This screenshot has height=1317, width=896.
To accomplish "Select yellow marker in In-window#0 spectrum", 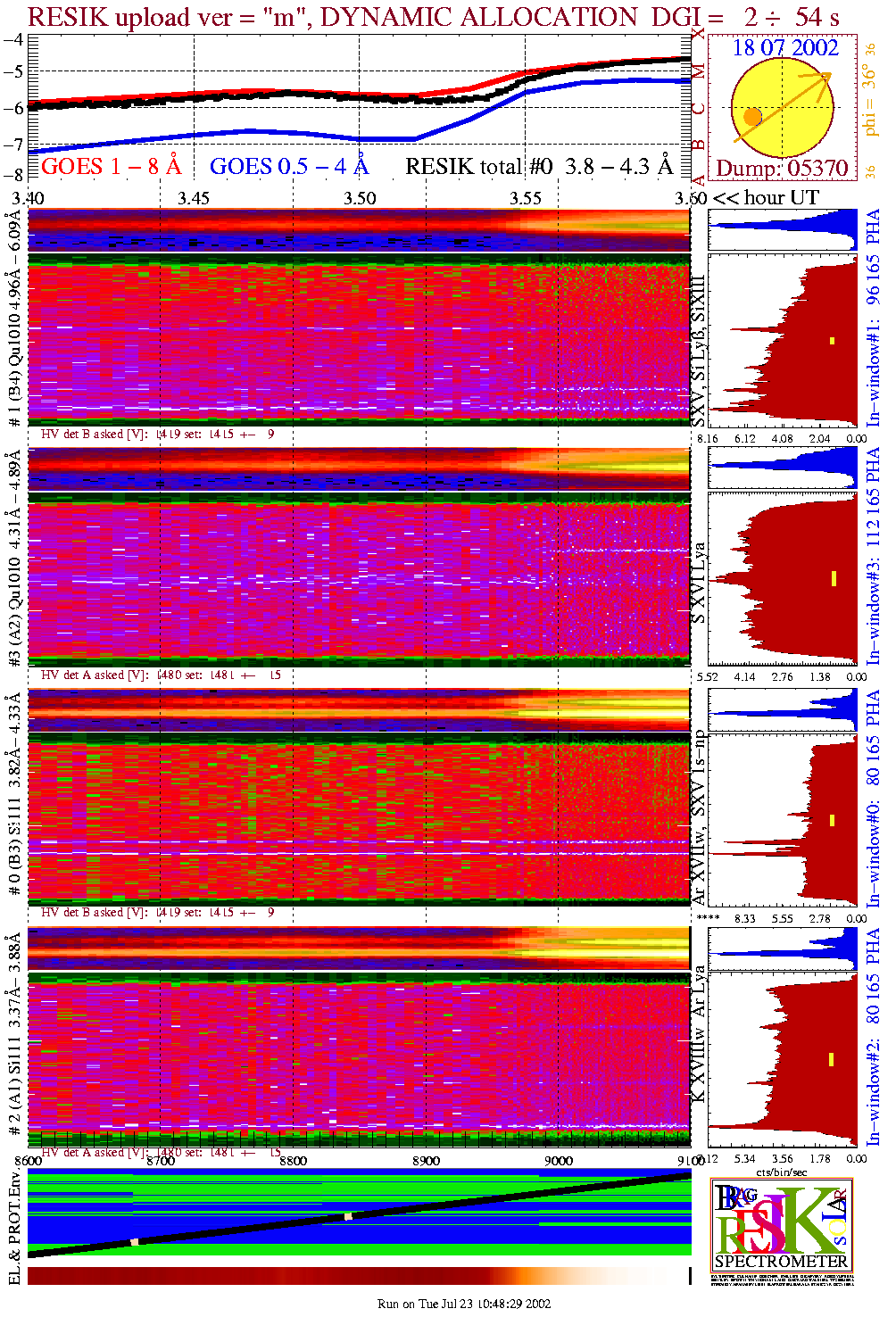I will [832, 820].
